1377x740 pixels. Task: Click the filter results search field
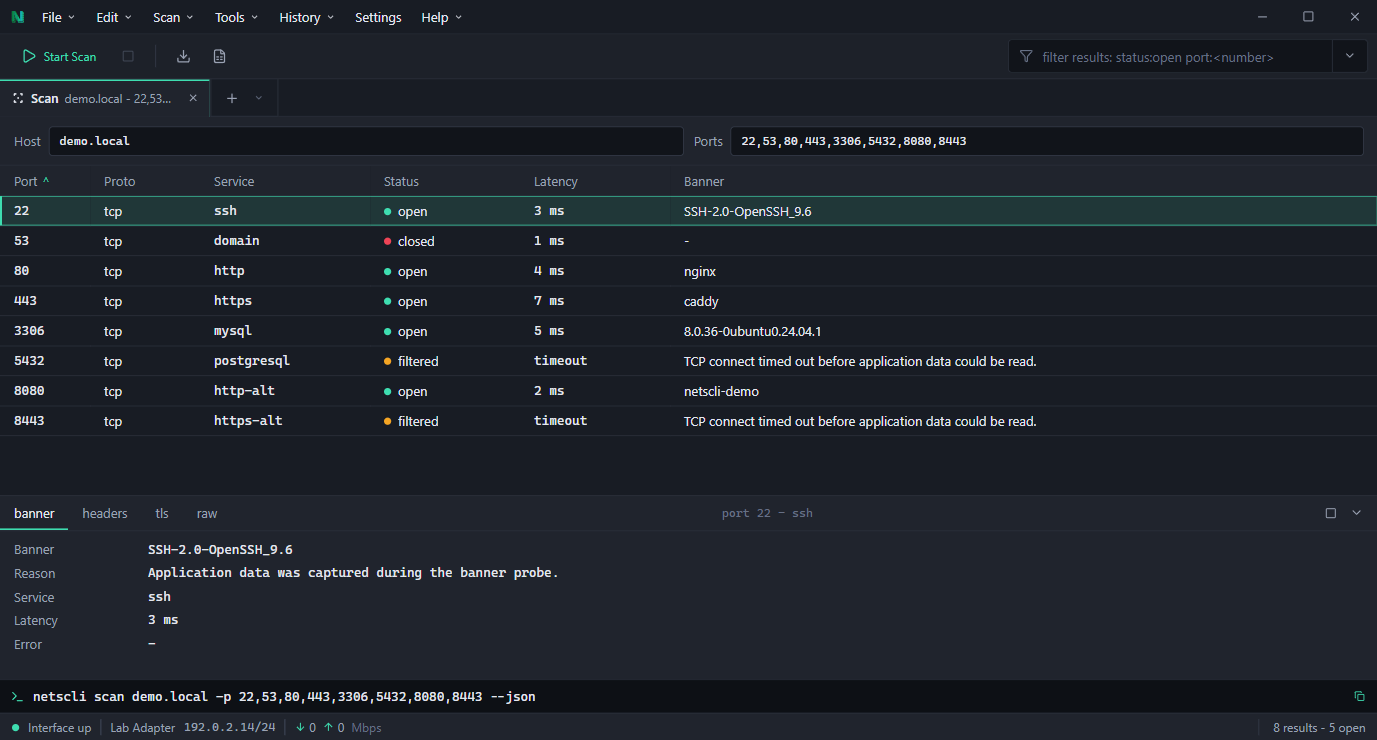1170,57
